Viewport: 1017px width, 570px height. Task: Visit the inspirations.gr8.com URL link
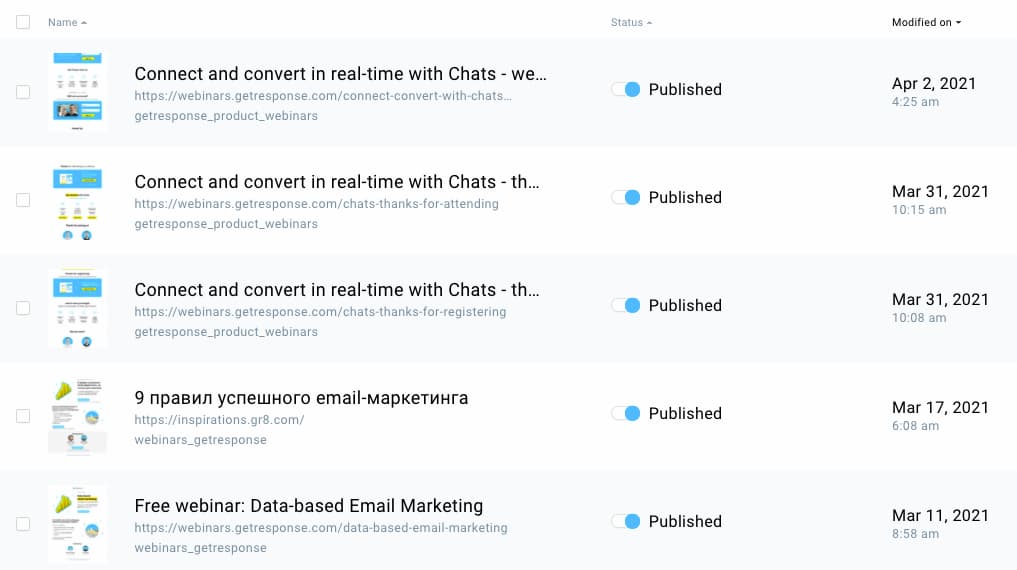pos(219,420)
